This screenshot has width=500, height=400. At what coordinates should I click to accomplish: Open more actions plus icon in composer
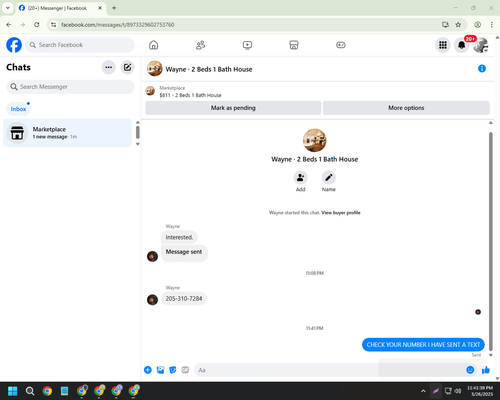coord(148,370)
